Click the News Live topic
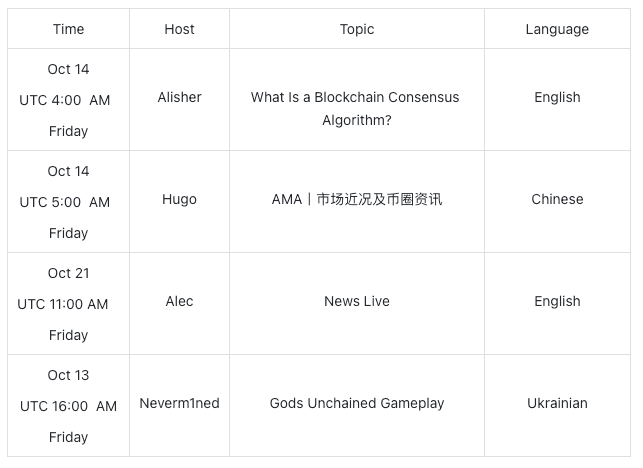Image resolution: width=643 pixels, height=468 pixels. click(356, 301)
